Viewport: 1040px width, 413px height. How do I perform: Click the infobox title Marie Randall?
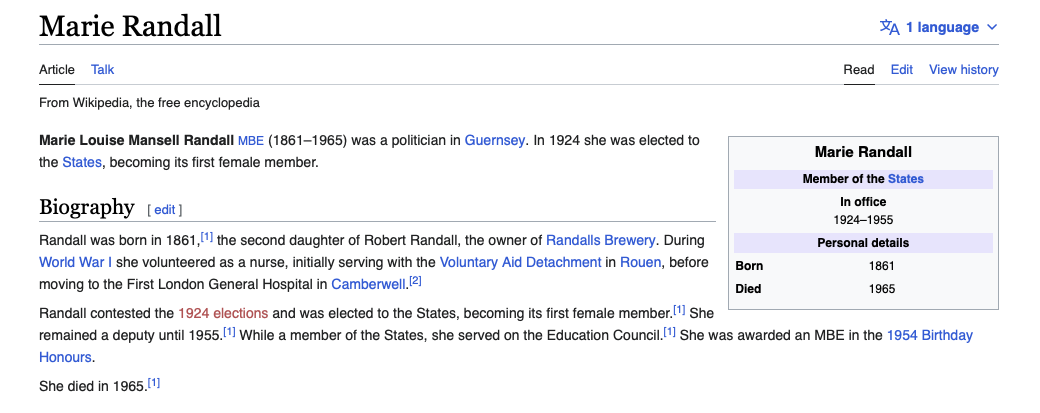pos(864,152)
